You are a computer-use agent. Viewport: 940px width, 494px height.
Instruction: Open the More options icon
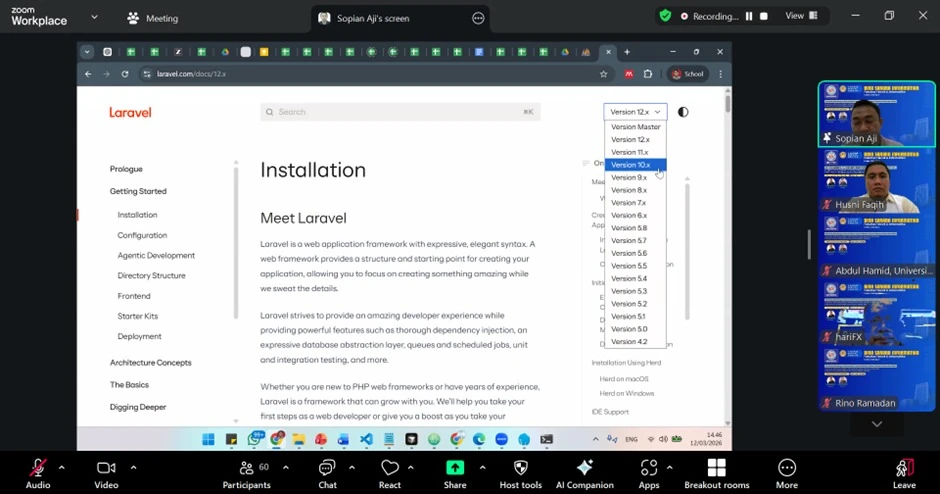tap(787, 468)
